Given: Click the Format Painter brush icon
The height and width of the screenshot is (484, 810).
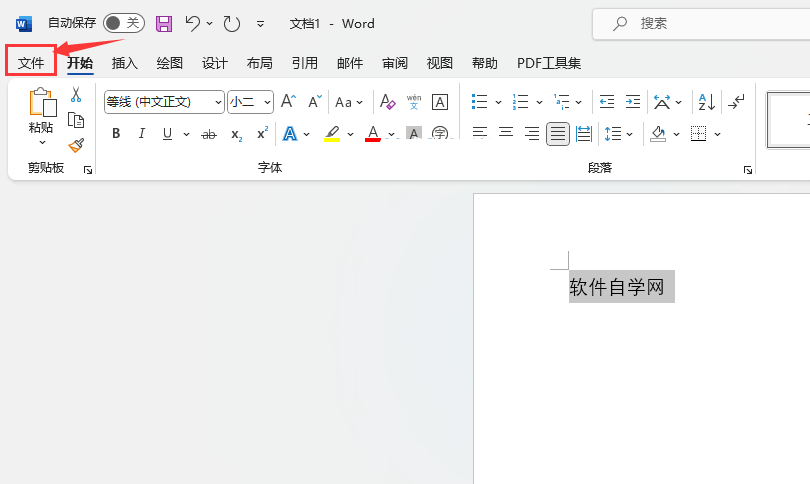Looking at the screenshot, I should 76,145.
